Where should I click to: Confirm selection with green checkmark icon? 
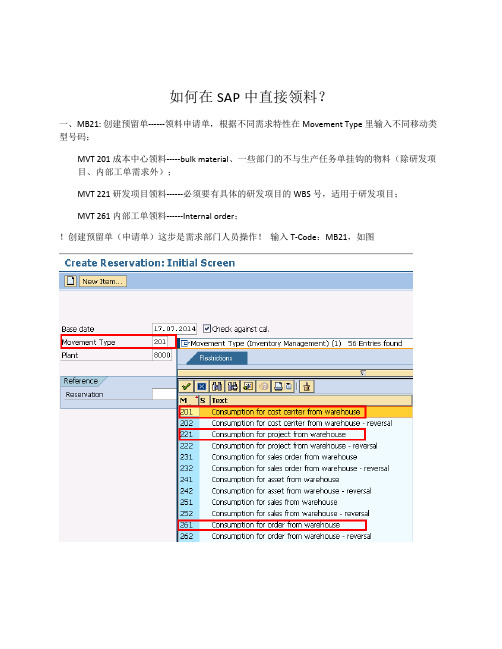pyautogui.click(x=186, y=387)
